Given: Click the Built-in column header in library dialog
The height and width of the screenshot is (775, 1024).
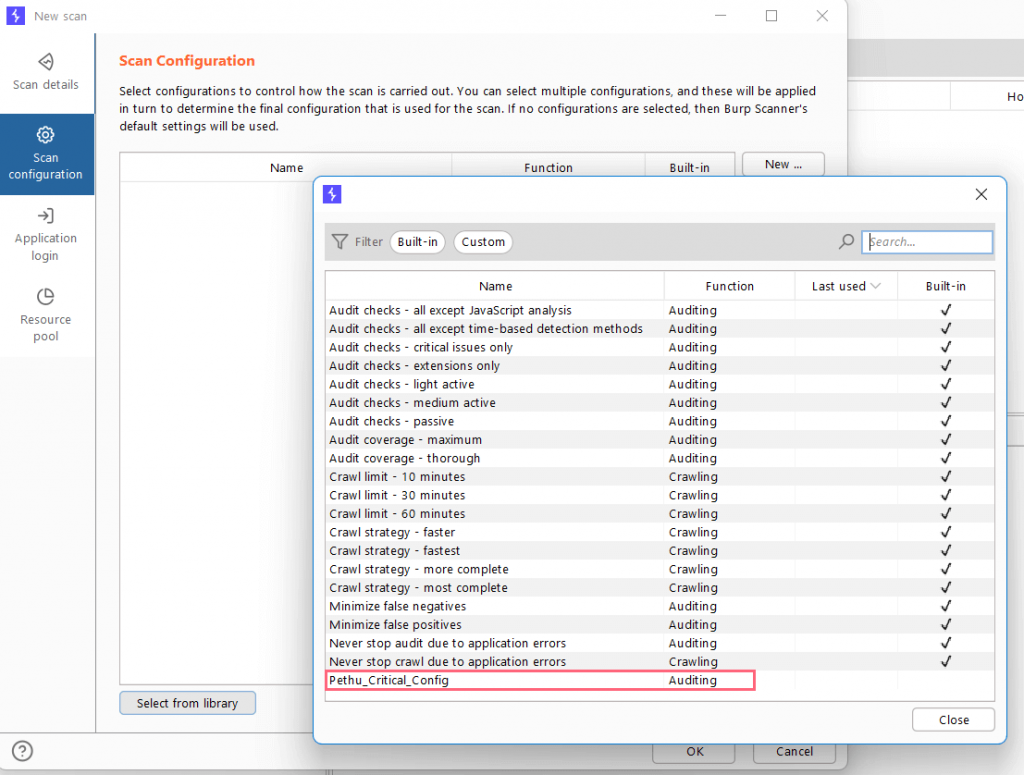Looking at the screenshot, I should pyautogui.click(x=946, y=286).
